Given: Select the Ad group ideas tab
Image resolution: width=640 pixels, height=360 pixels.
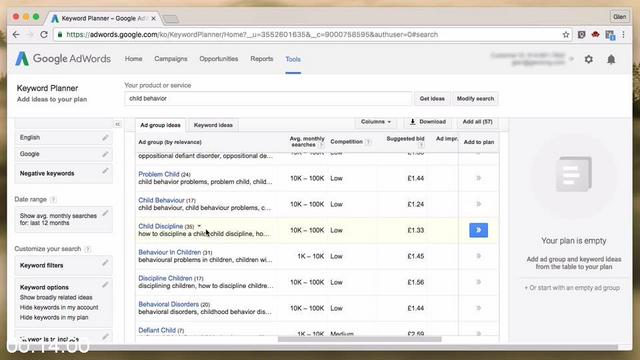Looking at the screenshot, I should (160, 125).
